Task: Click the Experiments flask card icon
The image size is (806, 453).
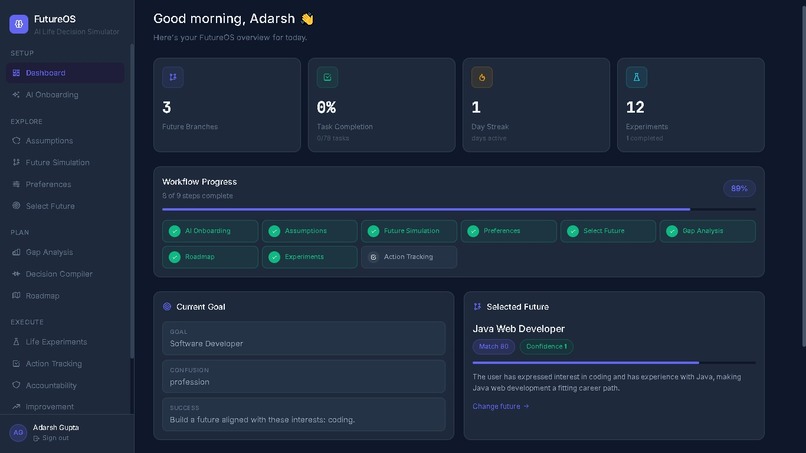Action: [636, 77]
